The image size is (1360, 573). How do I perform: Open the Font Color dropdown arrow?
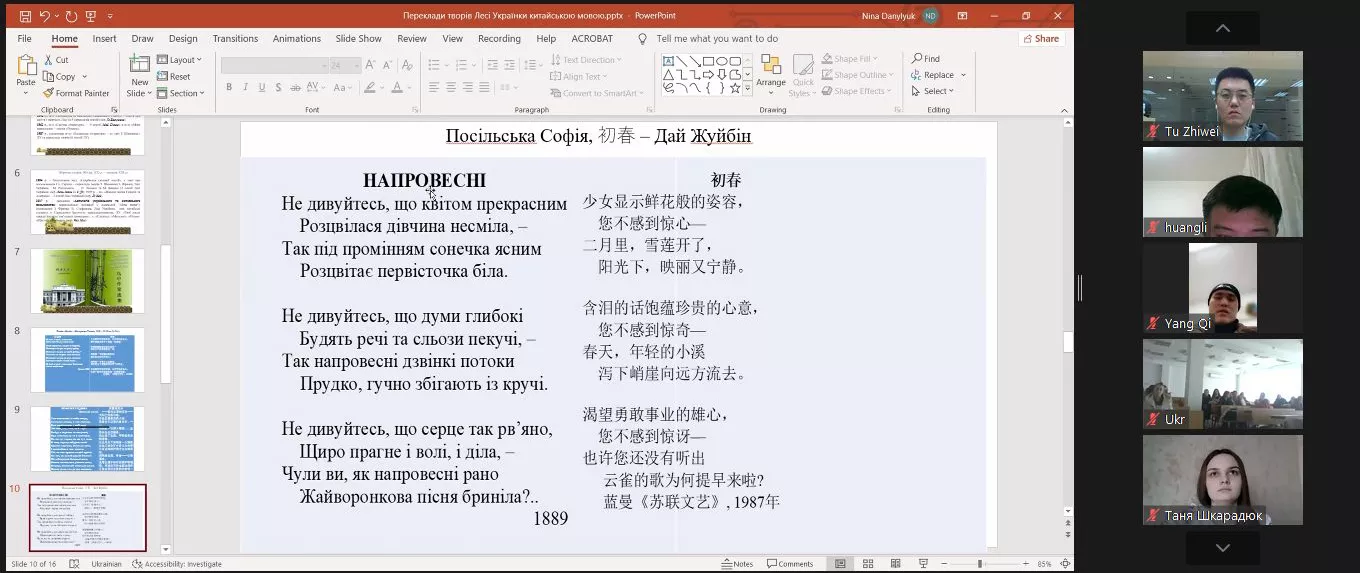pos(411,88)
